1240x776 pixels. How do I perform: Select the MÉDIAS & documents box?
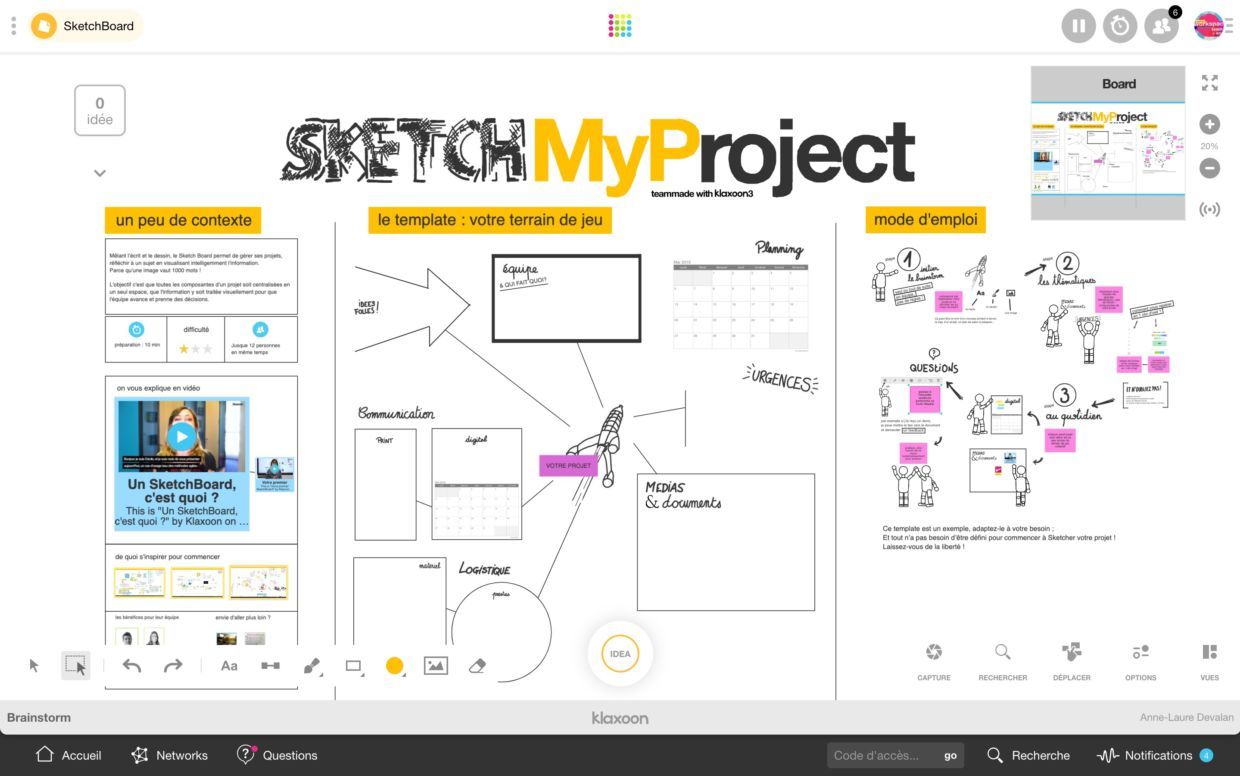coord(726,541)
